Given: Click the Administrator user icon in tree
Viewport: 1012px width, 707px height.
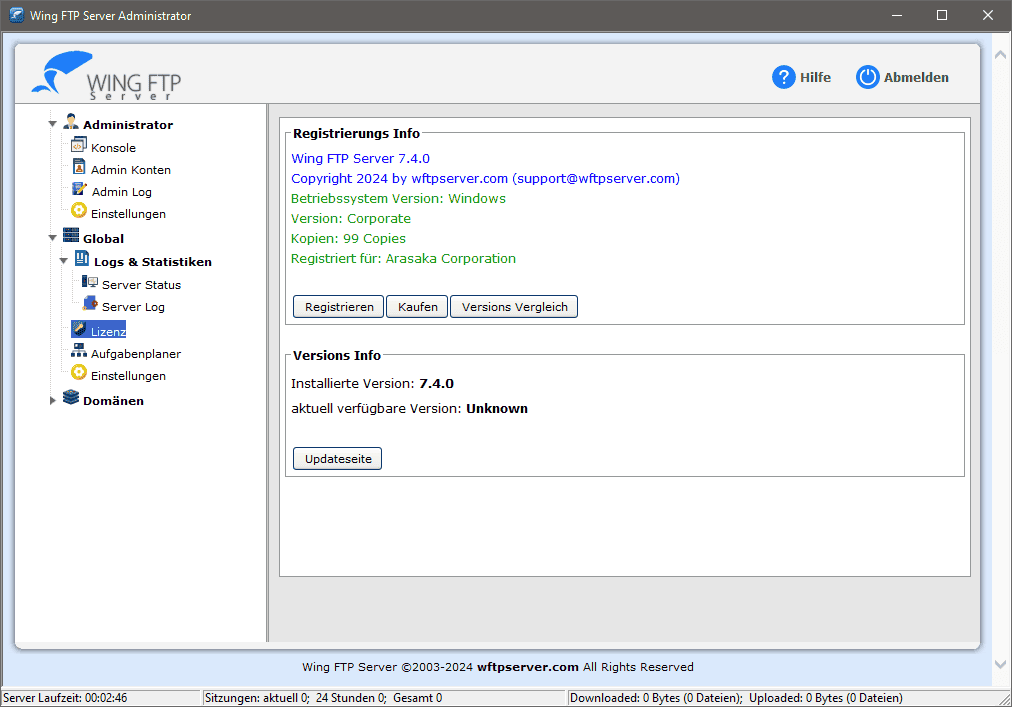Looking at the screenshot, I should (71, 121).
